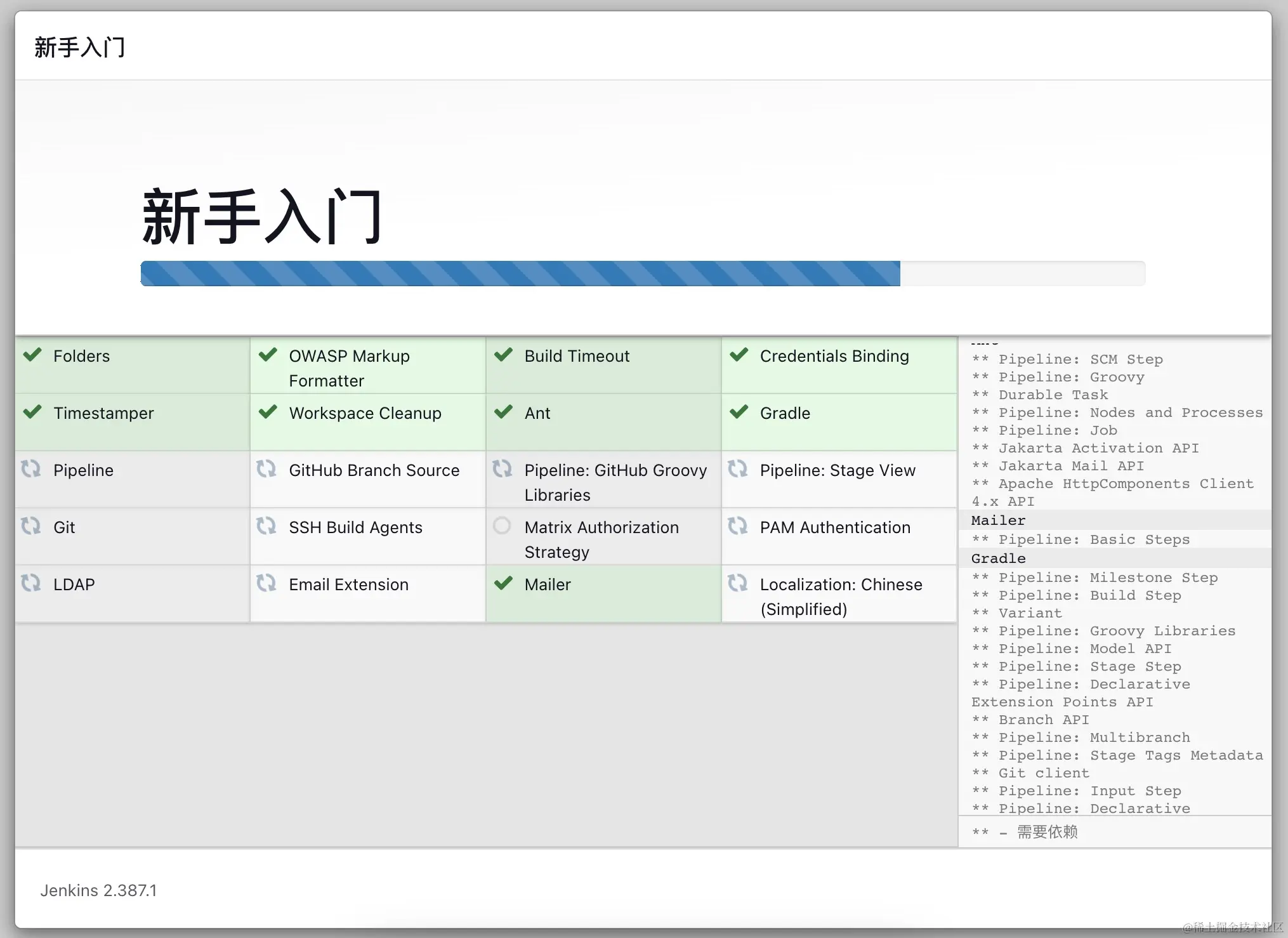Click the spinner icon next to LDAP
1288x938 pixels.
click(31, 583)
